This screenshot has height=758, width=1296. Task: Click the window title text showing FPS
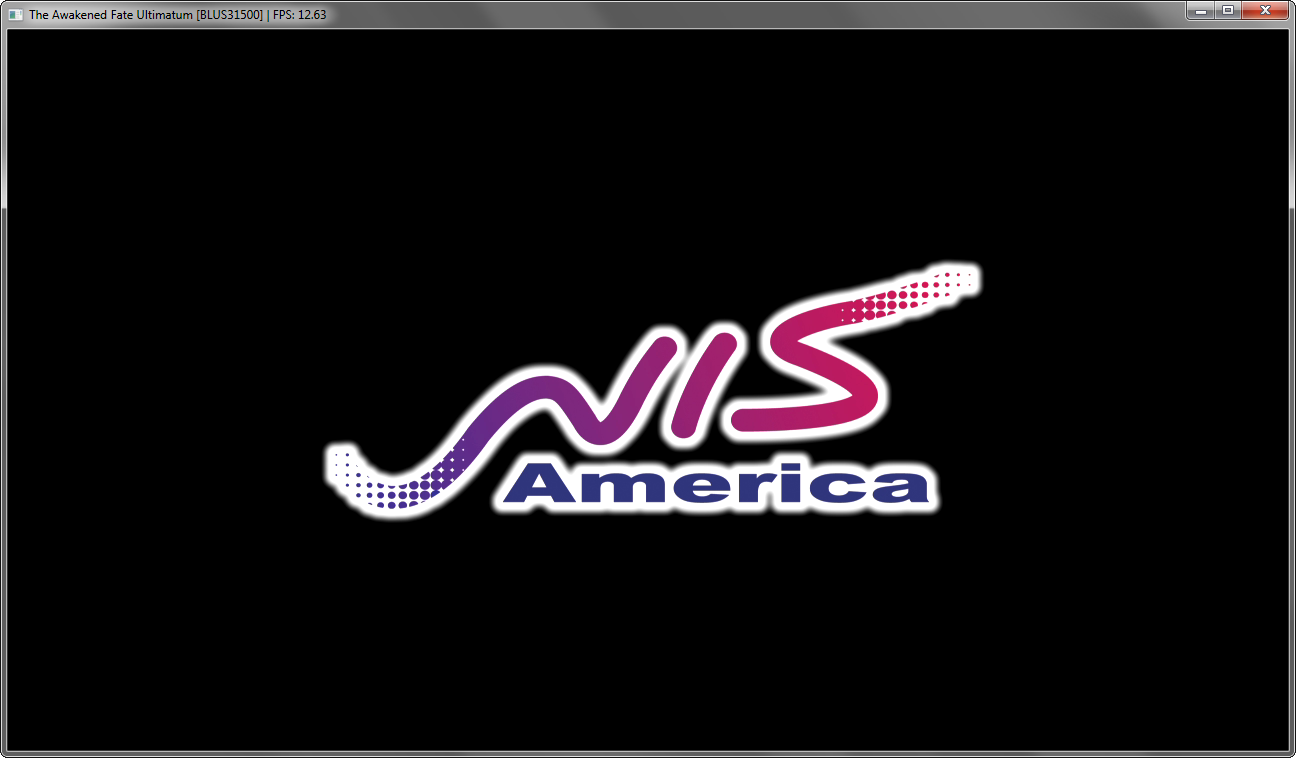(178, 14)
